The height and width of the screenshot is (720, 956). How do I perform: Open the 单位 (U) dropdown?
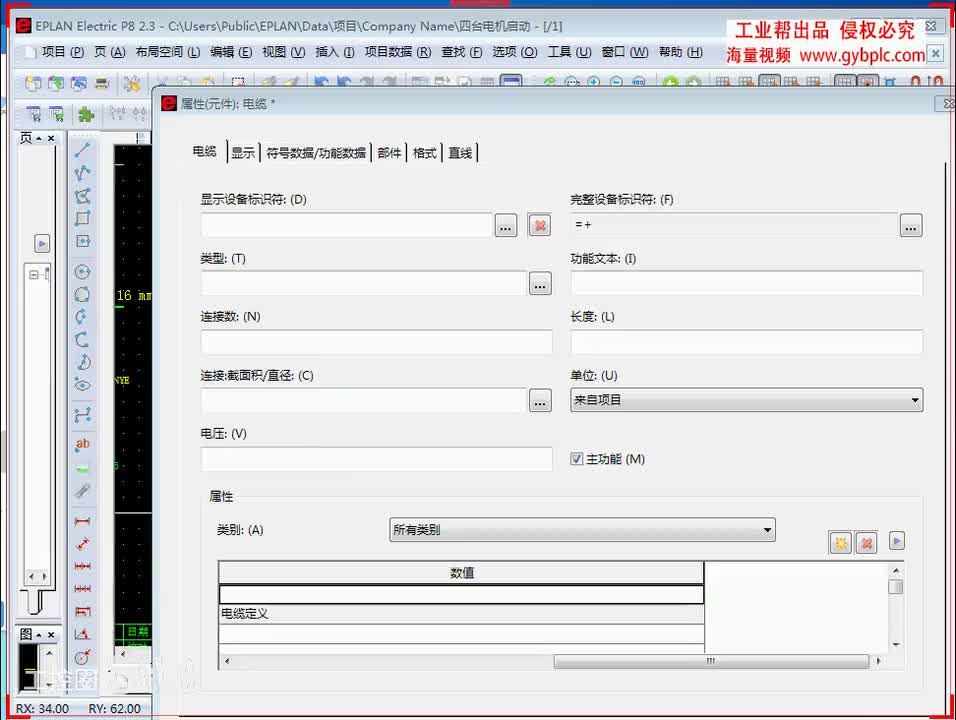click(746, 400)
